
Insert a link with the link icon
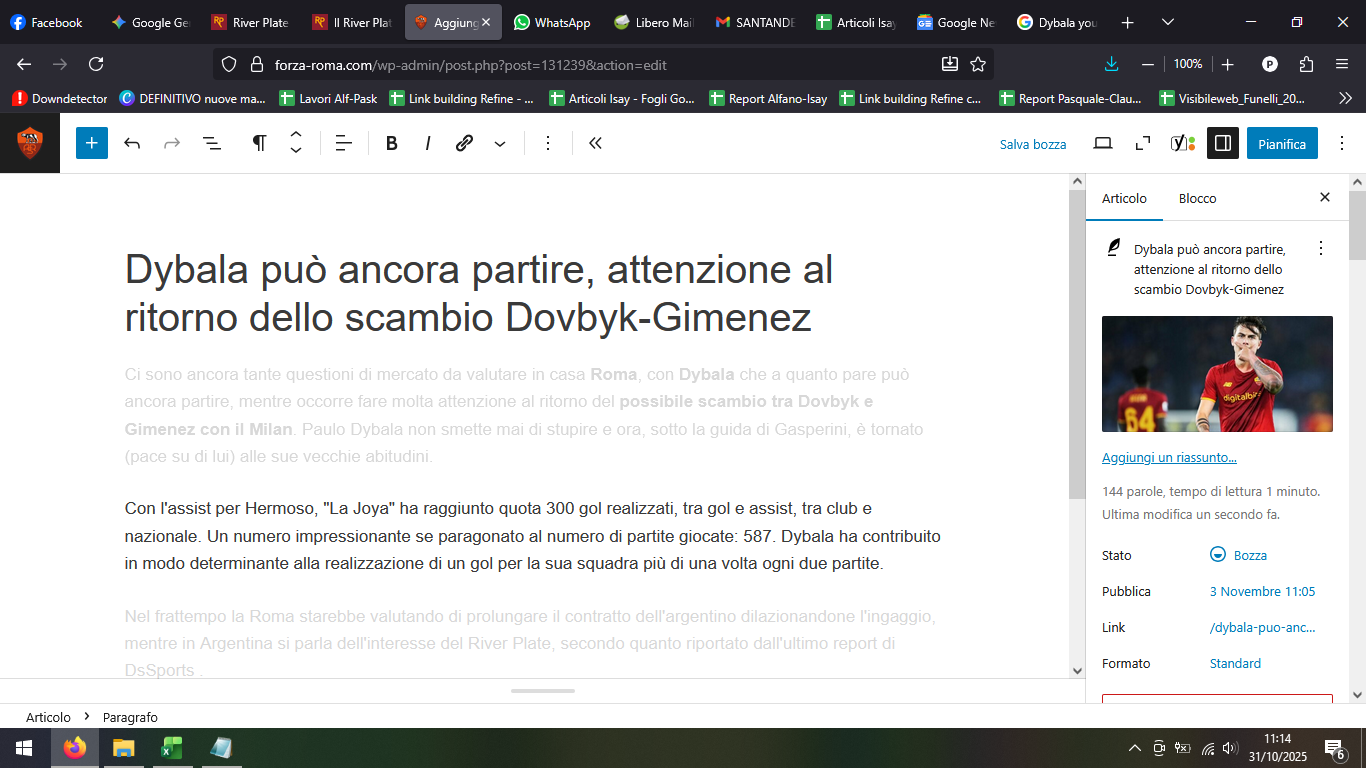(x=464, y=143)
